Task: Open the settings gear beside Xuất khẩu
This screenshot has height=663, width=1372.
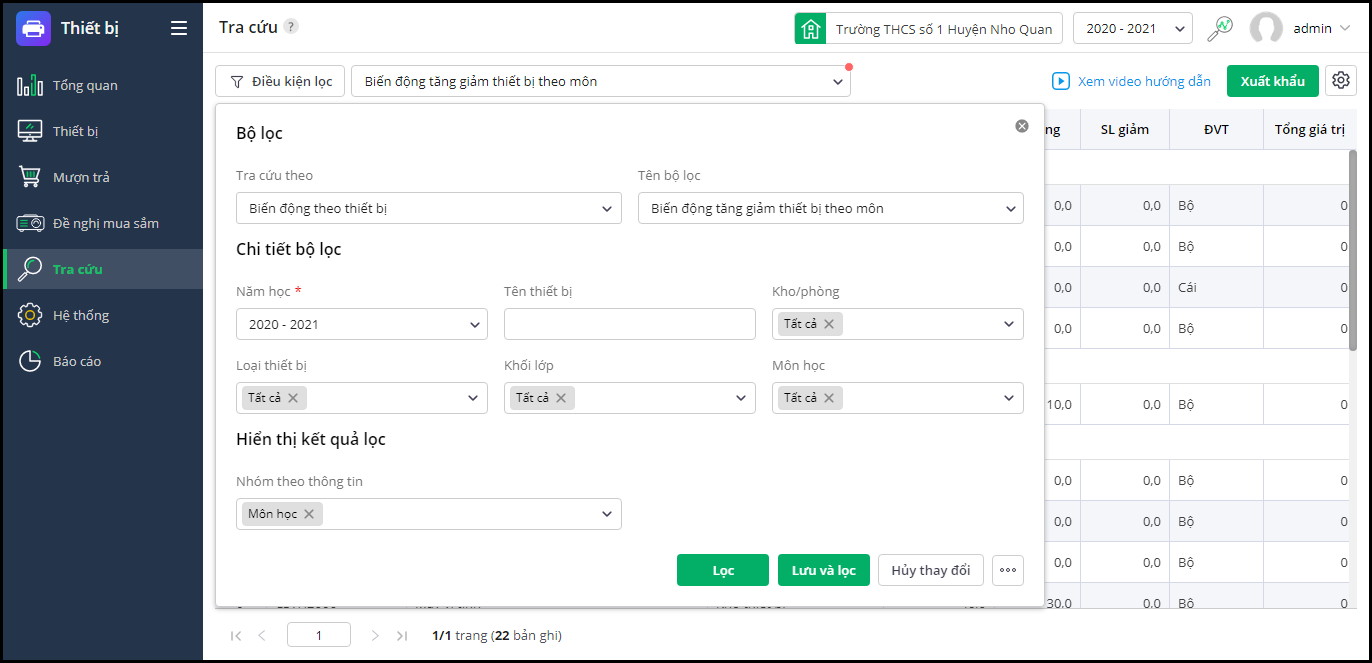Action: (x=1341, y=81)
